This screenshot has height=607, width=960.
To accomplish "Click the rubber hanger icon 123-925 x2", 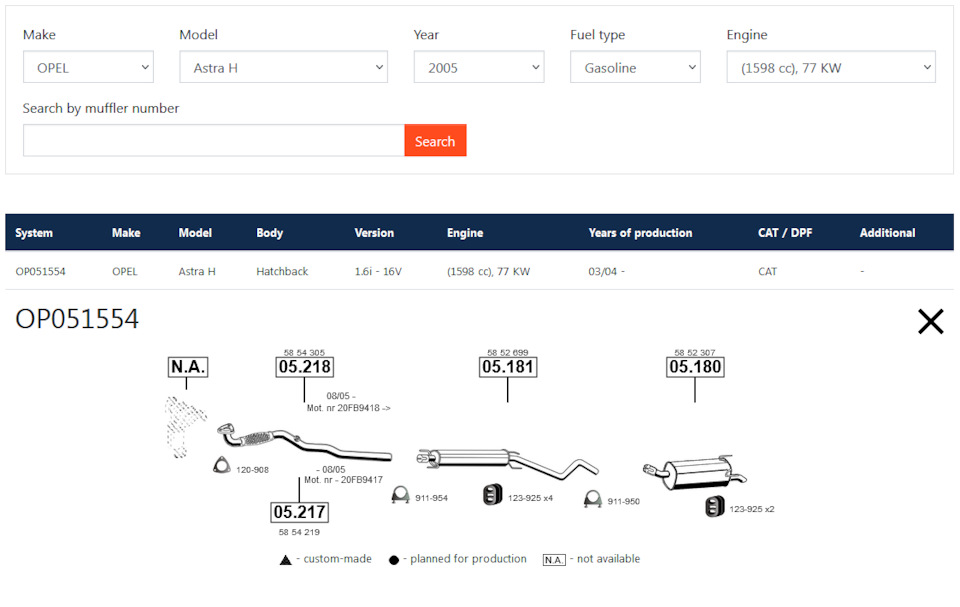I will pos(715,507).
